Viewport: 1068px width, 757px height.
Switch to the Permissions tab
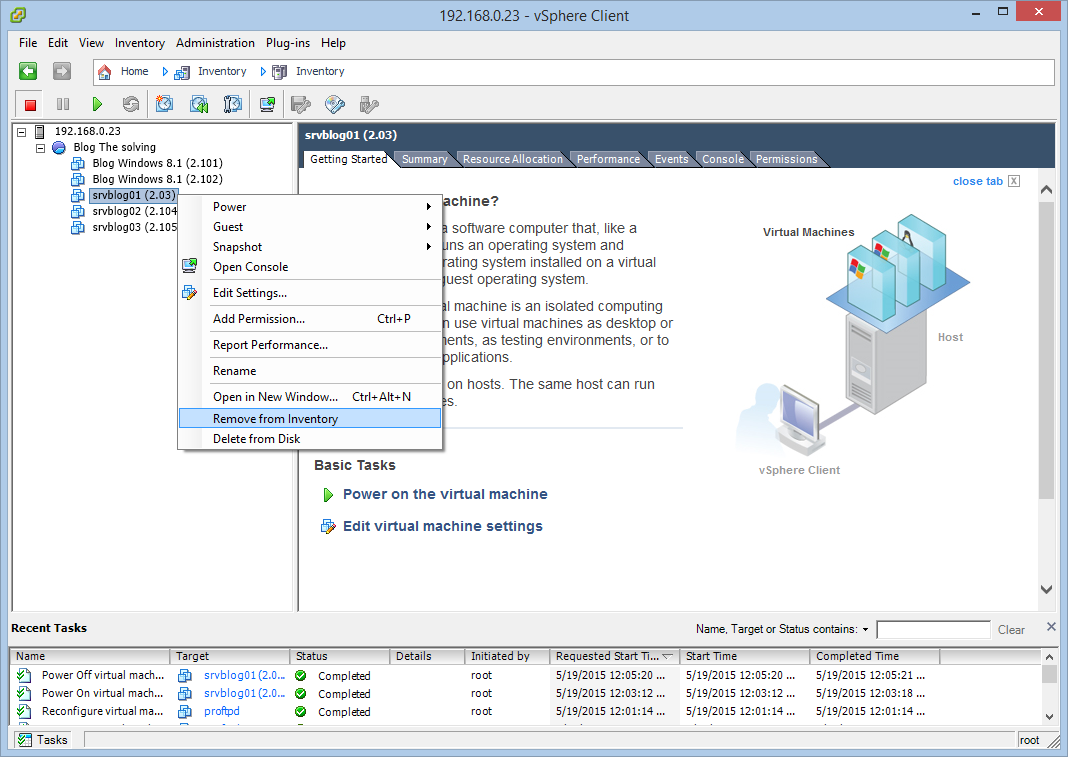click(x=786, y=159)
